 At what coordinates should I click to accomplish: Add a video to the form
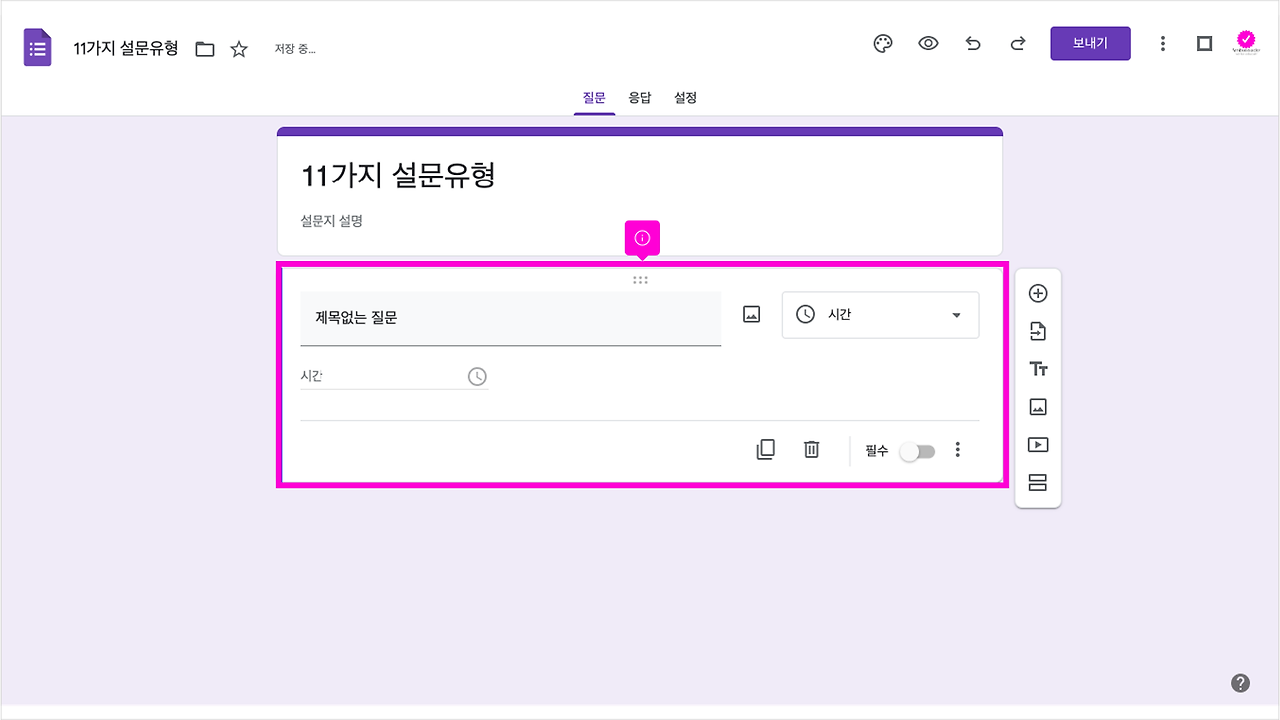point(1038,444)
